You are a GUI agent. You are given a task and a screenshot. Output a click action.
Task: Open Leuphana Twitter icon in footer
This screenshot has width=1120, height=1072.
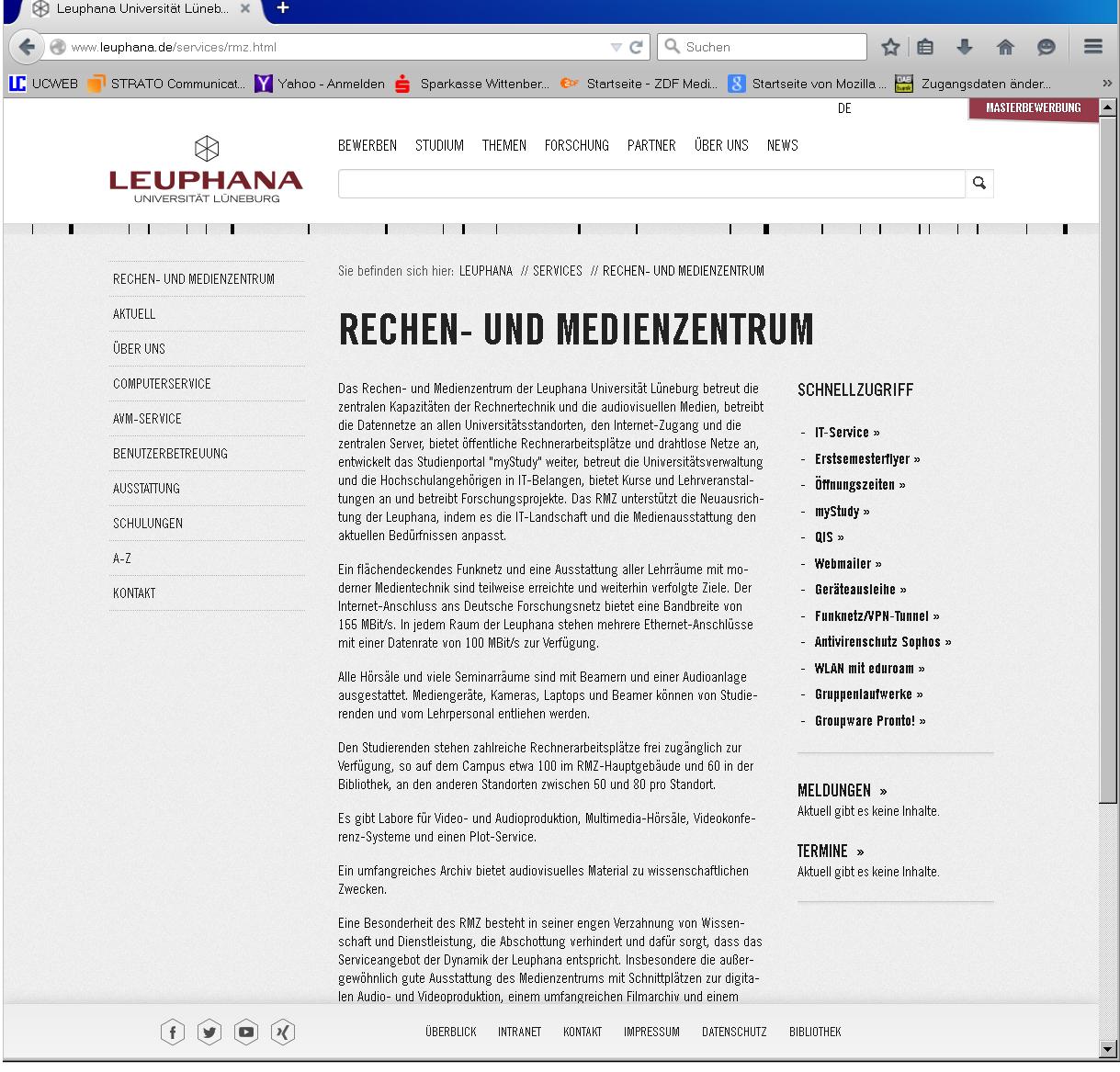[209, 1033]
